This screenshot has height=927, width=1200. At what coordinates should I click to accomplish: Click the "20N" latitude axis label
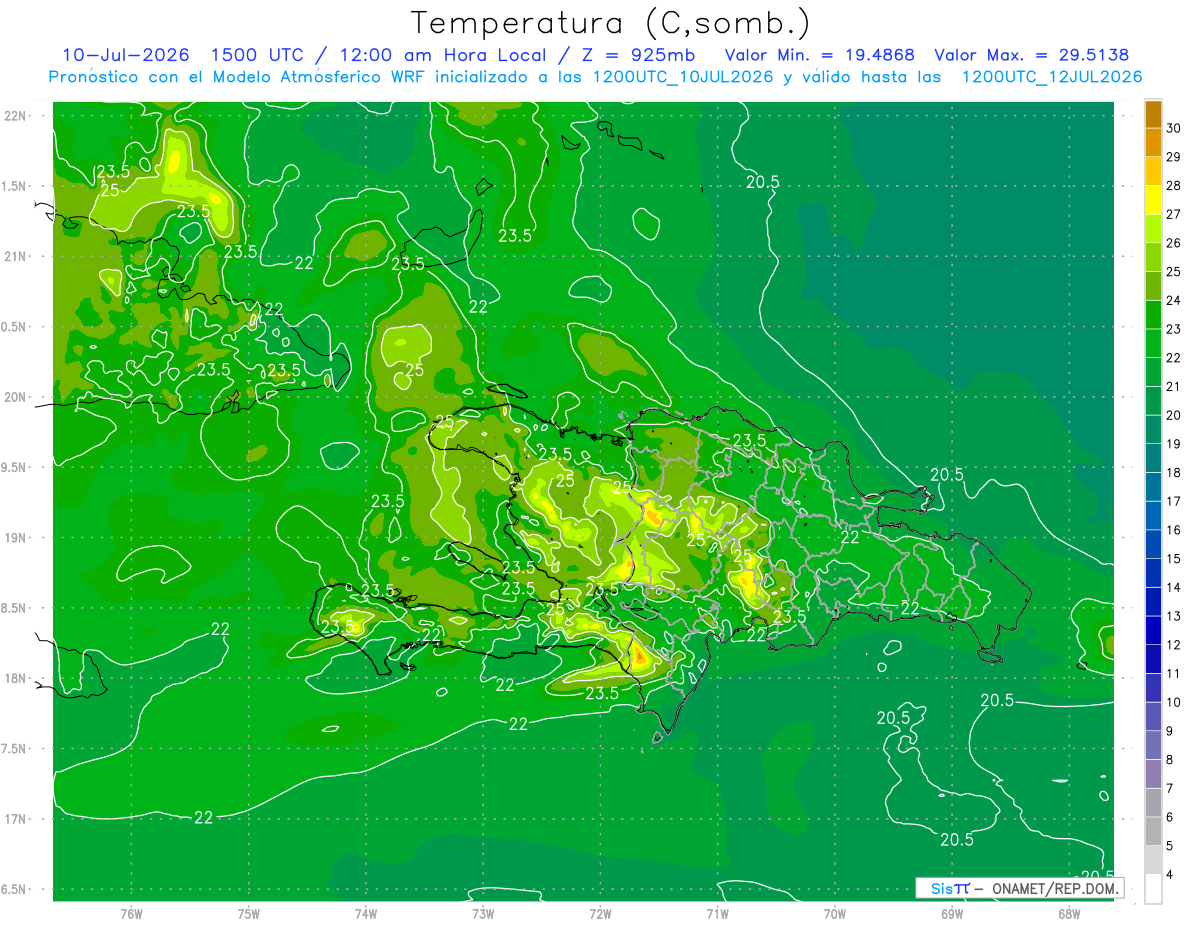[16, 397]
